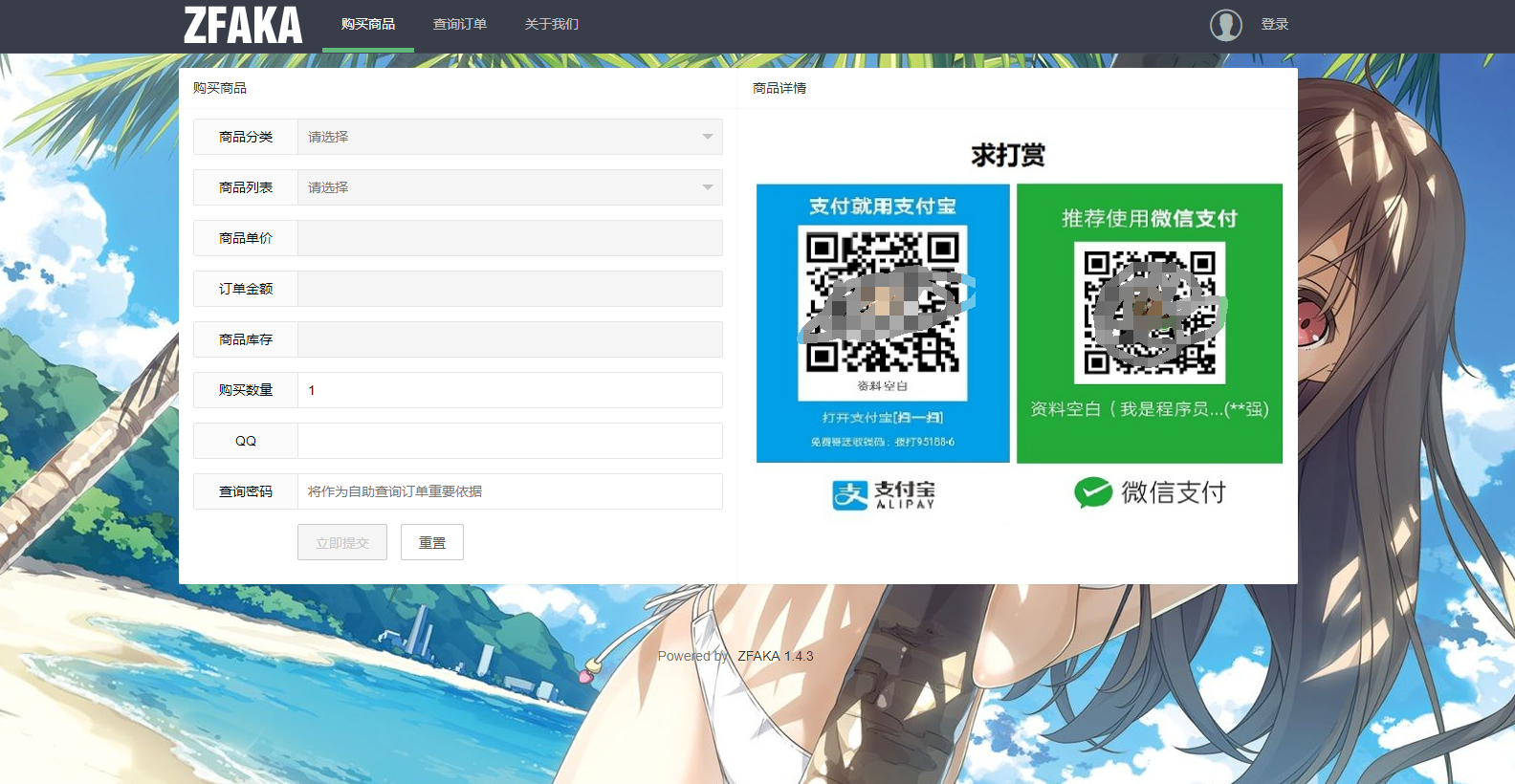Click the 推荐使用微信支付 text
This screenshot has height=784, width=1515.
(x=1150, y=218)
